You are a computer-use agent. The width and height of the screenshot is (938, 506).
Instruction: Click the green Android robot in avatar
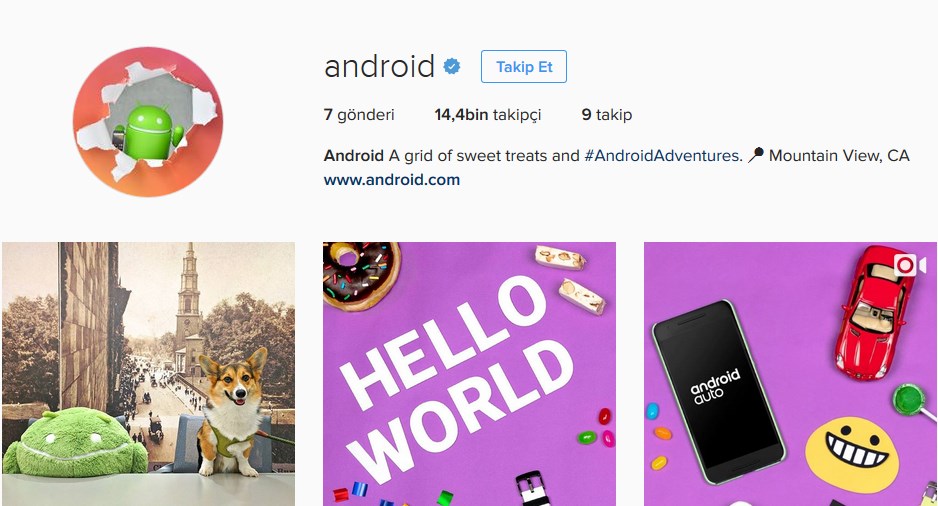(149, 132)
